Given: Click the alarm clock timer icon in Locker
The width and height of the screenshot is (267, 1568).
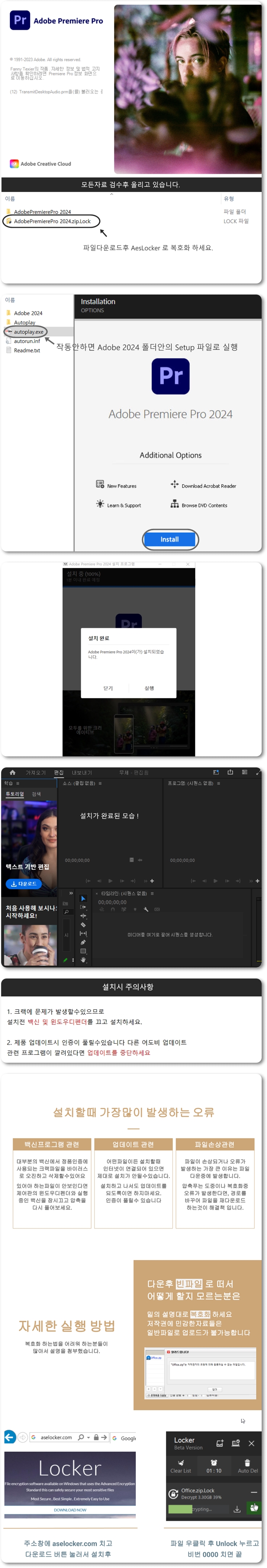Looking at the screenshot, I should 213,1463.
